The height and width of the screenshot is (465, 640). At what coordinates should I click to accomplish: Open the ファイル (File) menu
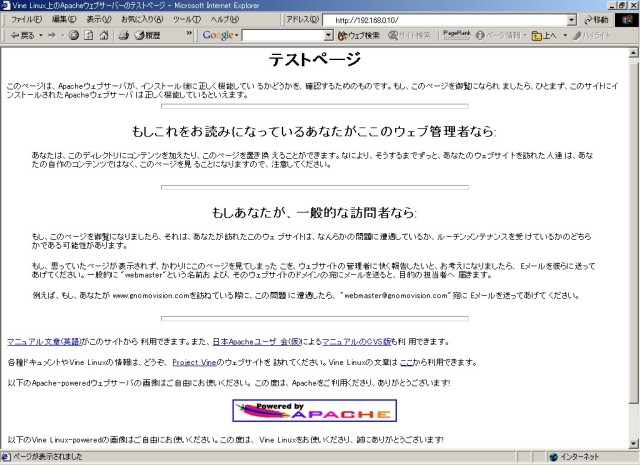(25, 19)
